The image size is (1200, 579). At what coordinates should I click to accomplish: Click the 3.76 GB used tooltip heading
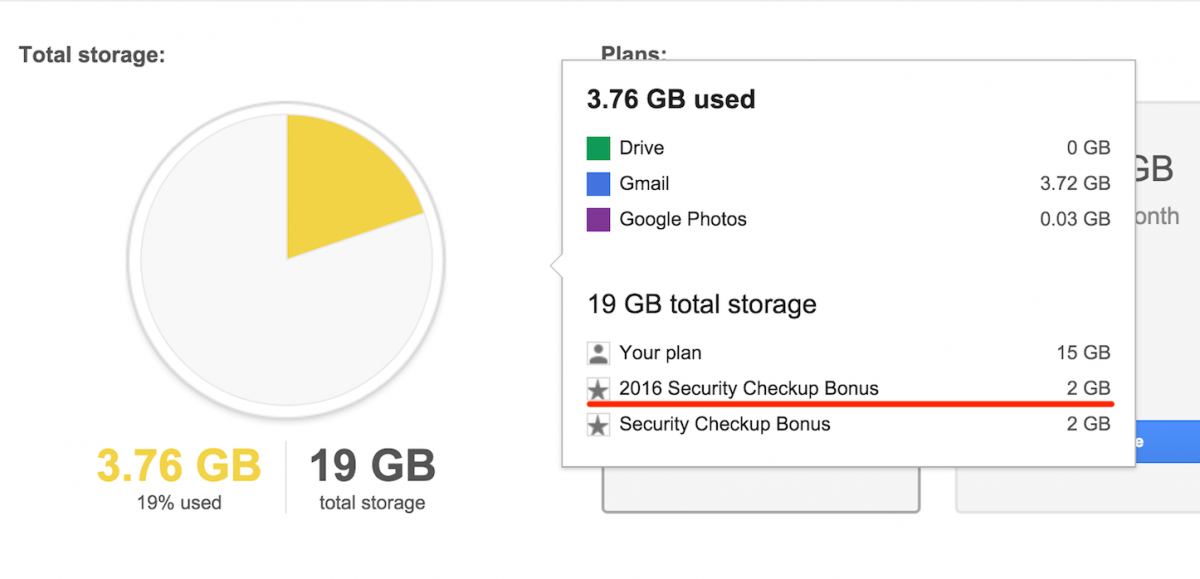pos(670,98)
